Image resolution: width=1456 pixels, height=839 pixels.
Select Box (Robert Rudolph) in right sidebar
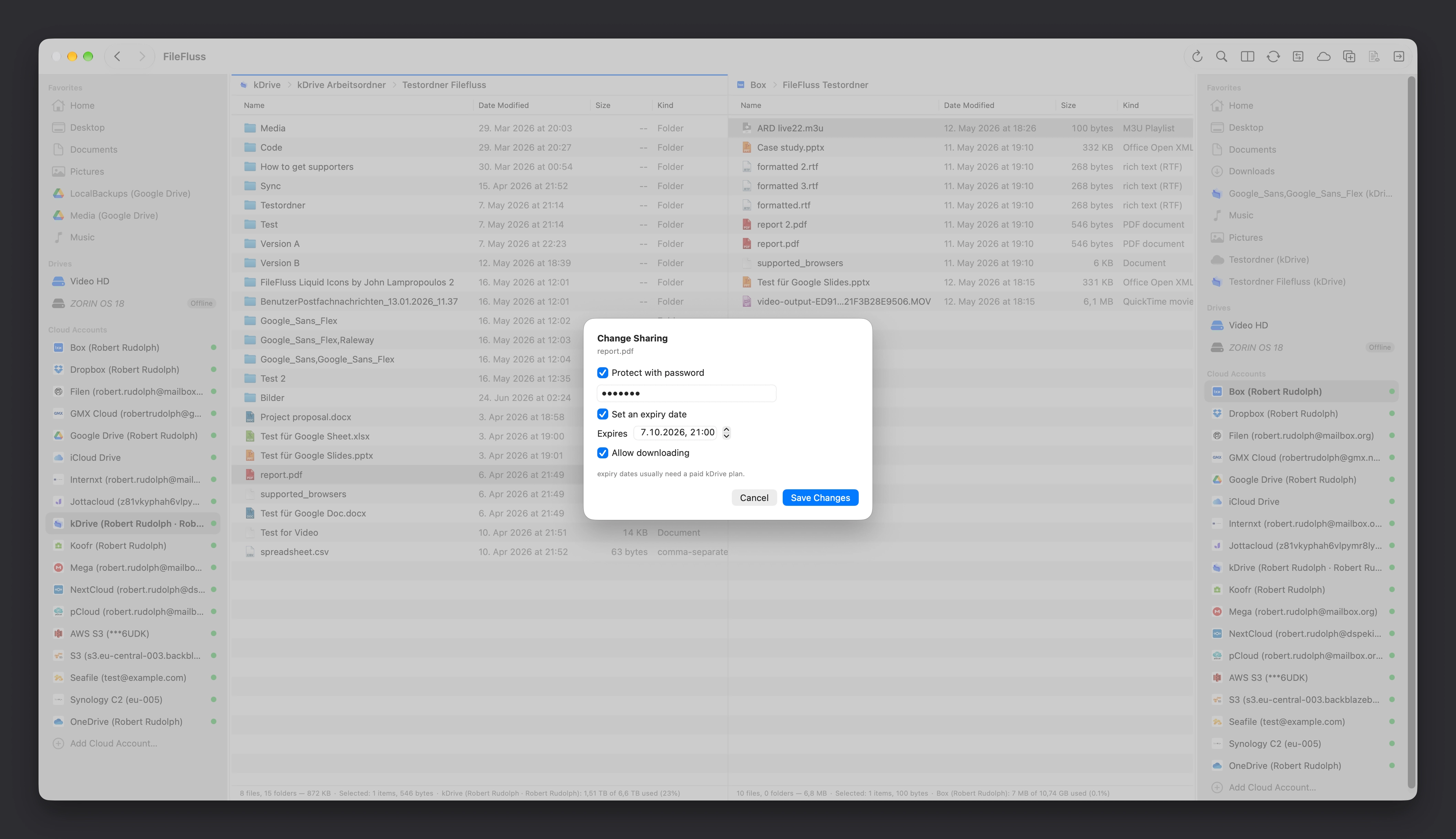click(x=1301, y=391)
